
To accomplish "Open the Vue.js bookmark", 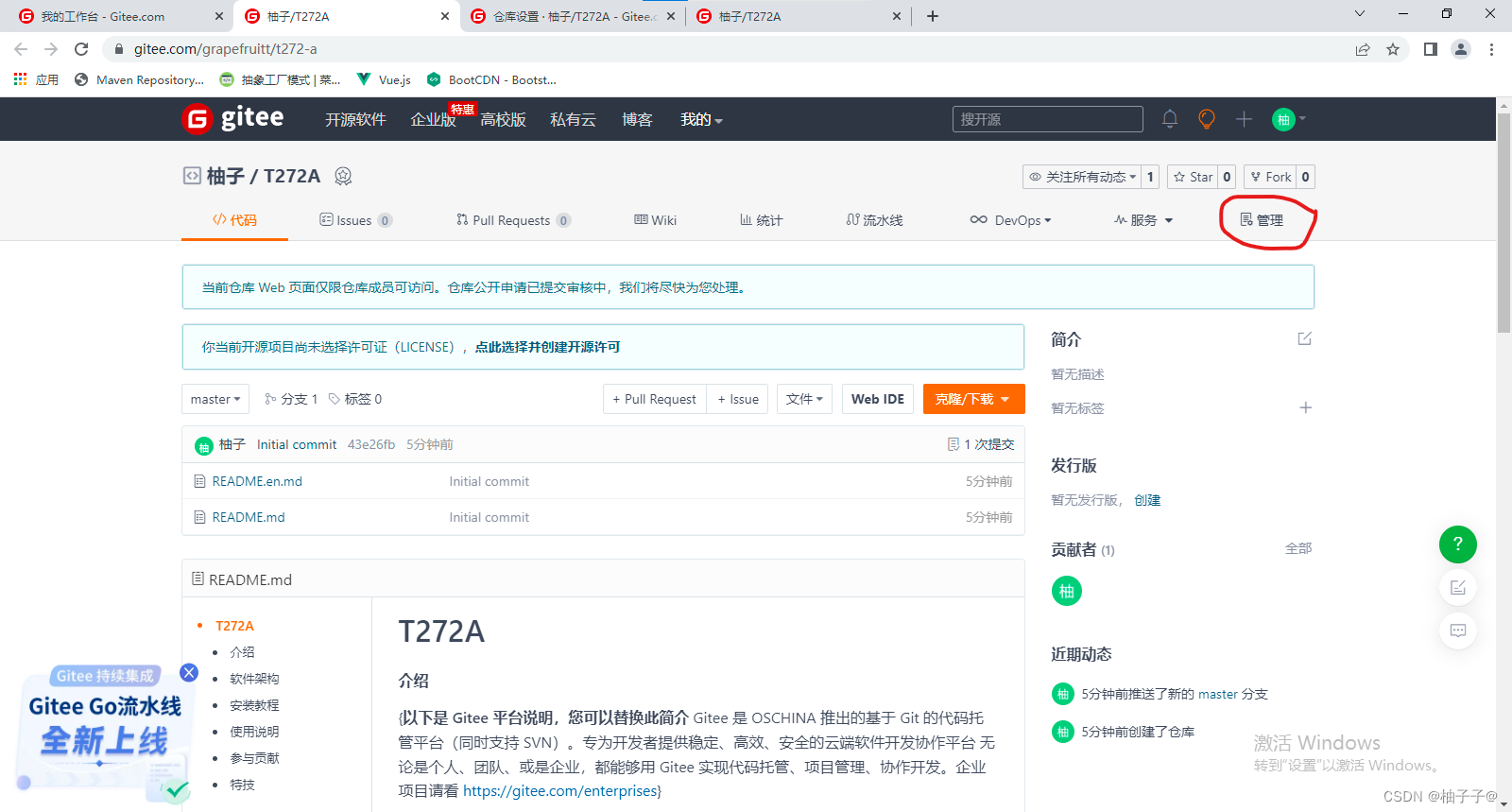I will pos(384,79).
